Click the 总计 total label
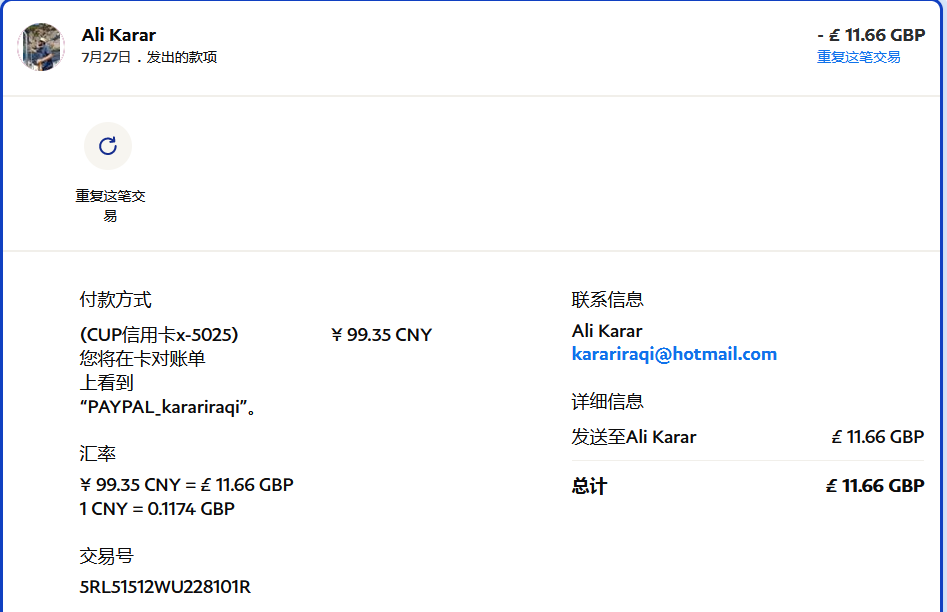Viewport: 947px width, 612px height. click(x=589, y=486)
